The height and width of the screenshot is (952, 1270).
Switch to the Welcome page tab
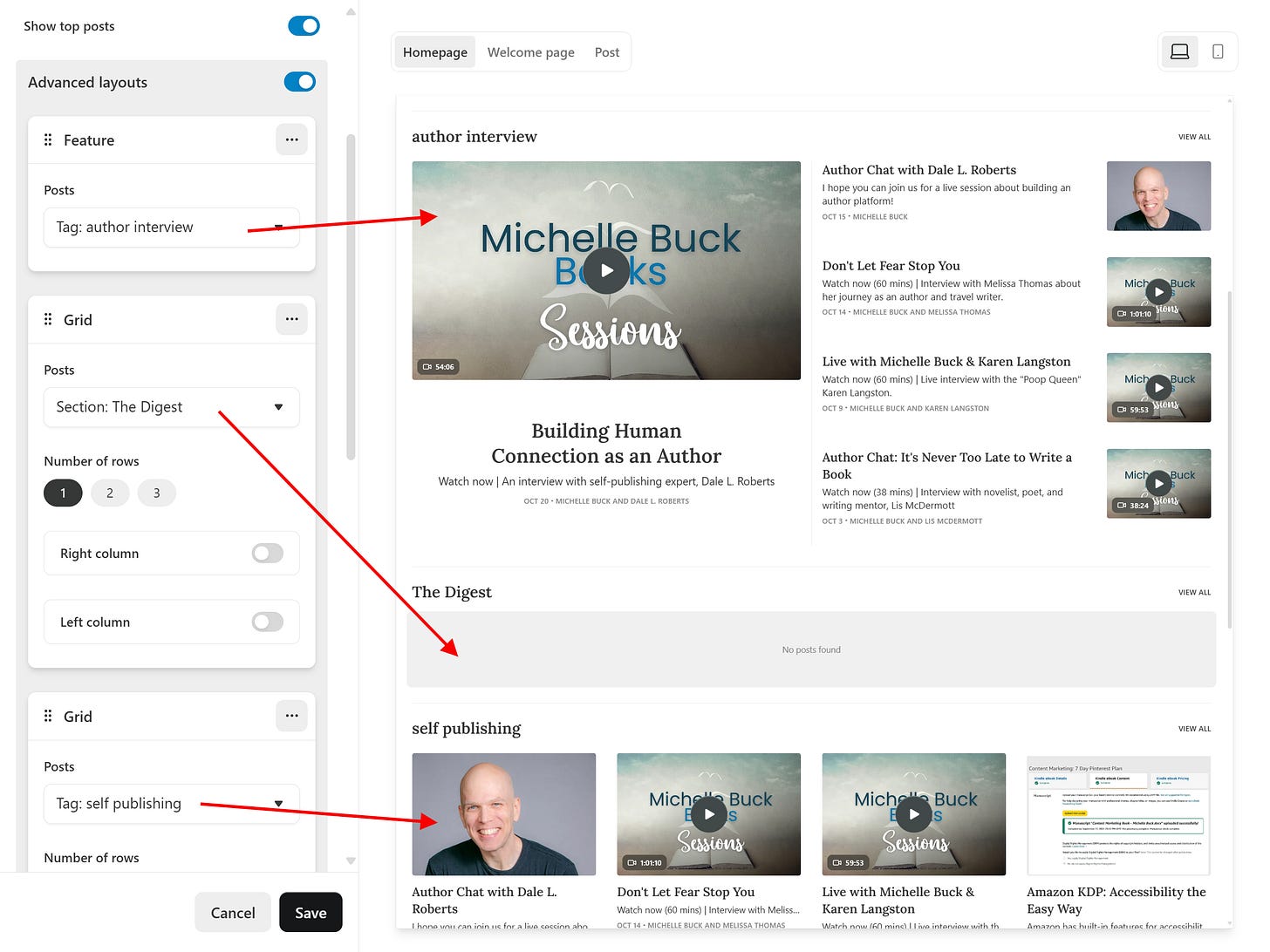(x=531, y=51)
